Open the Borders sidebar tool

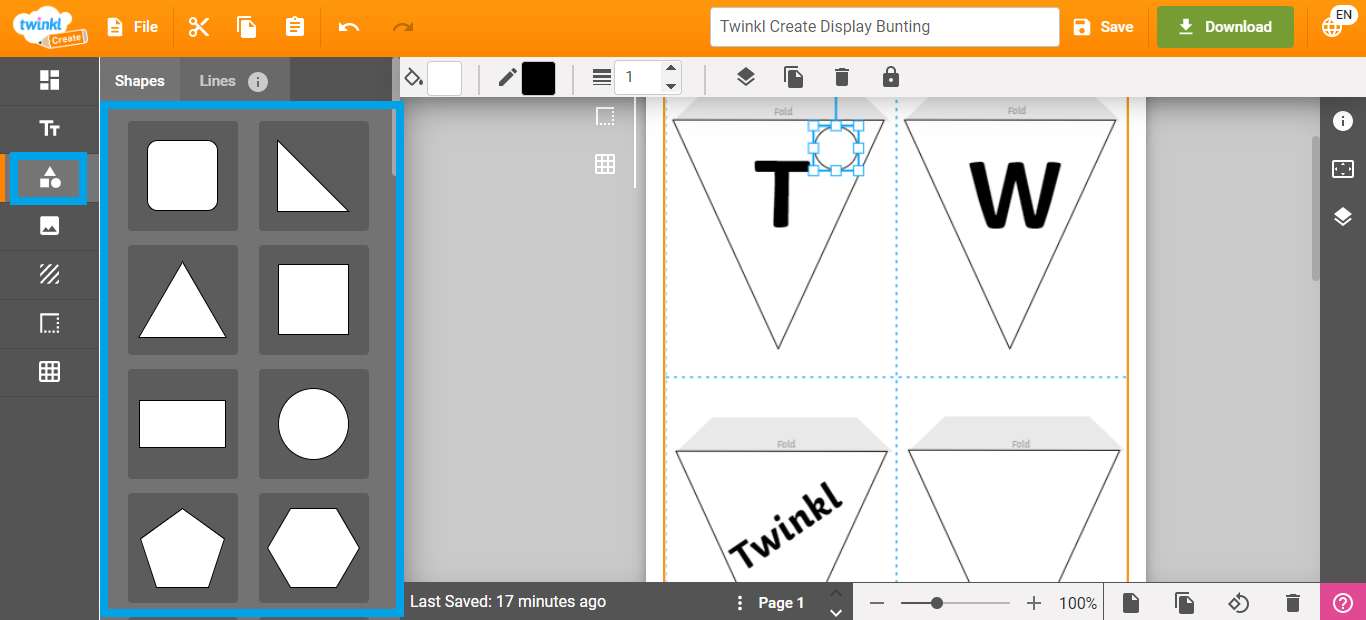click(x=49, y=323)
